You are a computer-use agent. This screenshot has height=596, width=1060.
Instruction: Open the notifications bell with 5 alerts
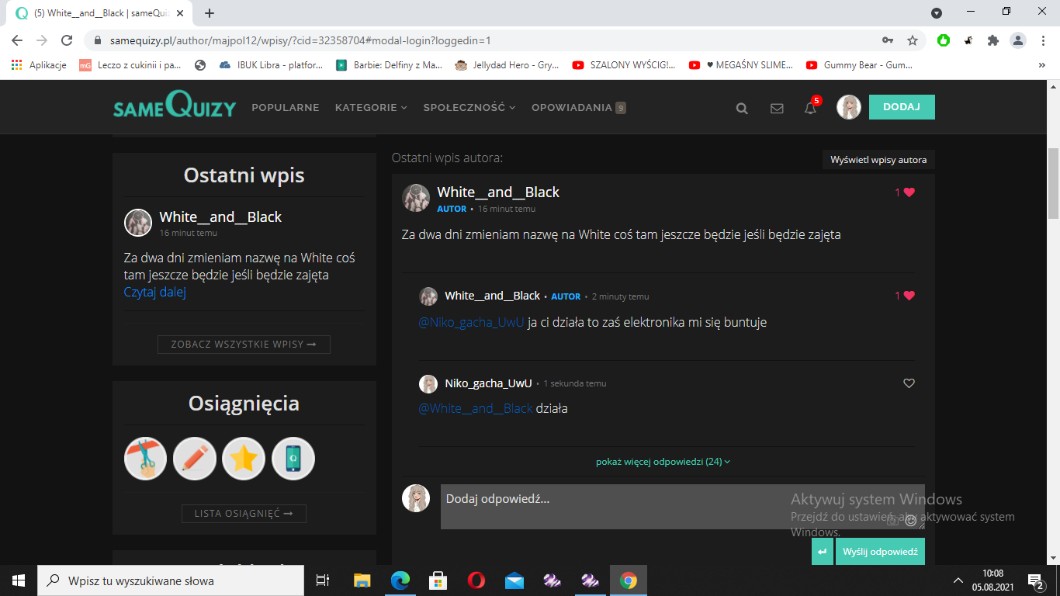pos(811,108)
